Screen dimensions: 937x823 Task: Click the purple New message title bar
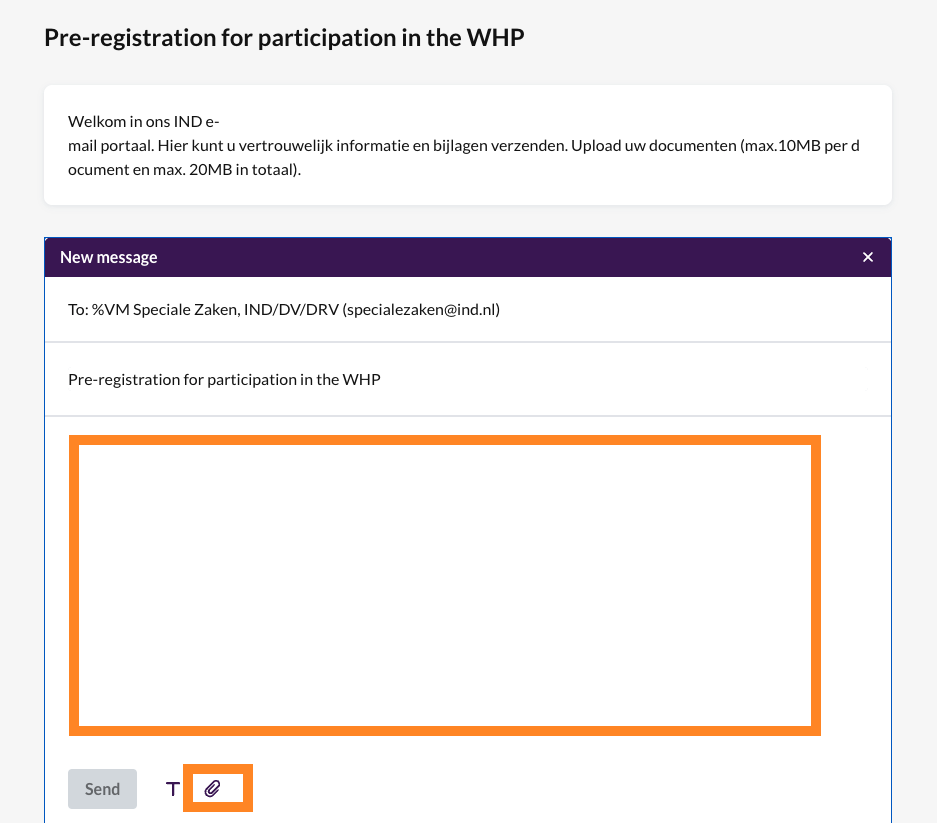coord(467,257)
